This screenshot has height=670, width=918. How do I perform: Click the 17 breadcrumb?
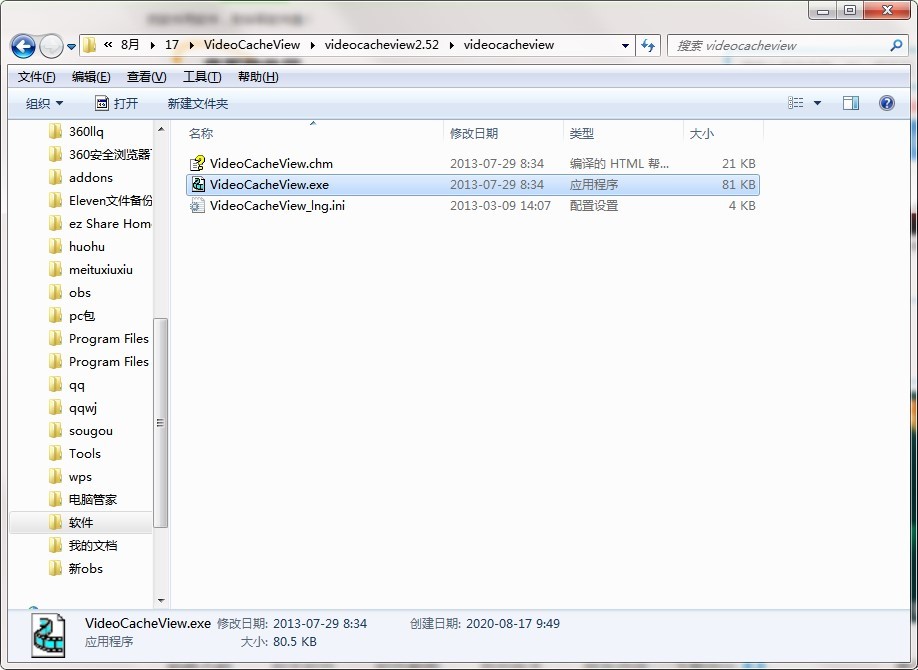click(x=172, y=45)
